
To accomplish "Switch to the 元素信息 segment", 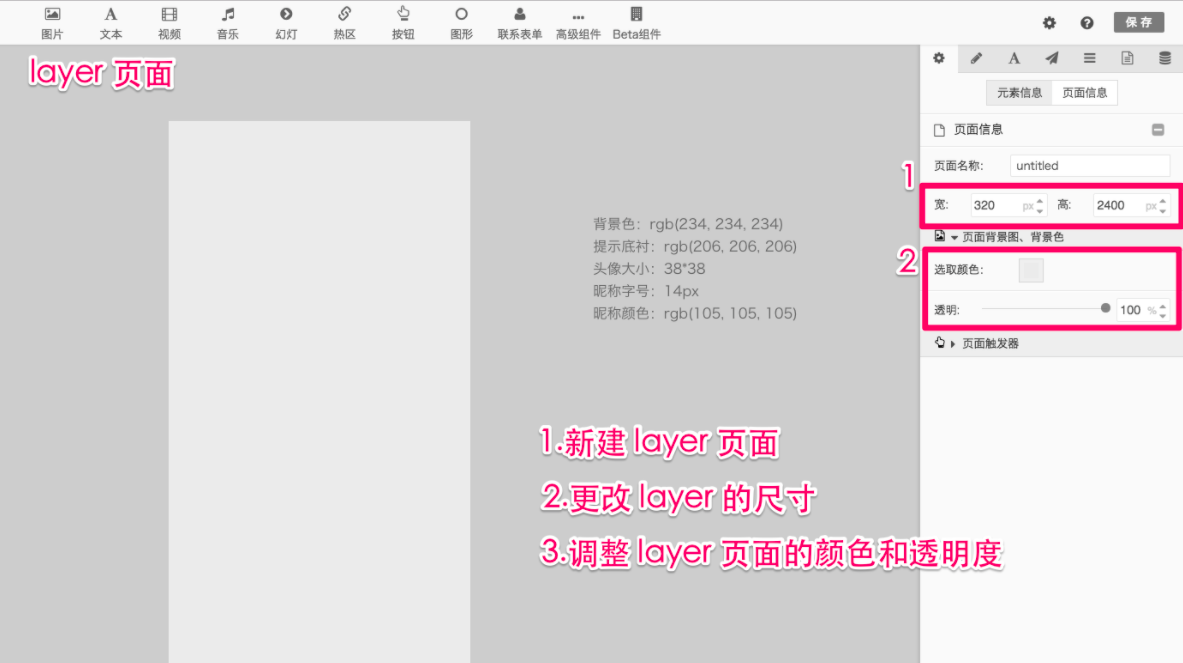I will (1019, 93).
